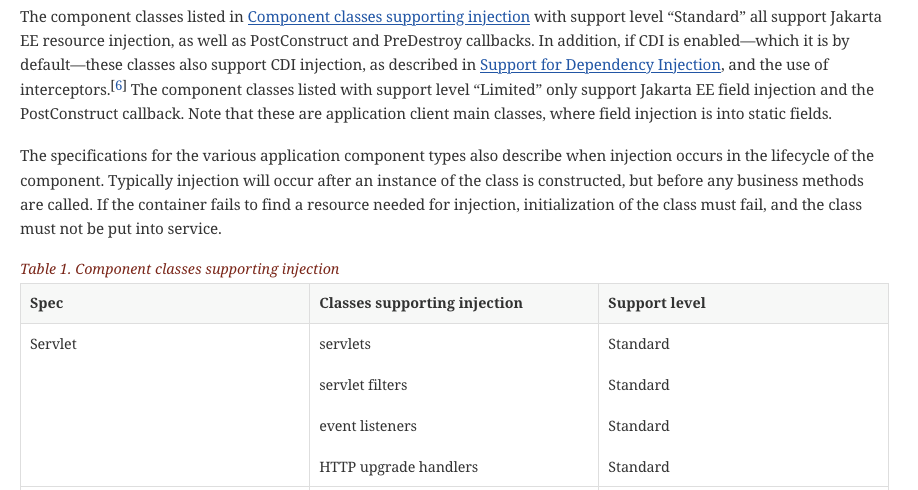The image size is (918, 490).
Task: Click the event listeners table cell
Action: (x=367, y=426)
